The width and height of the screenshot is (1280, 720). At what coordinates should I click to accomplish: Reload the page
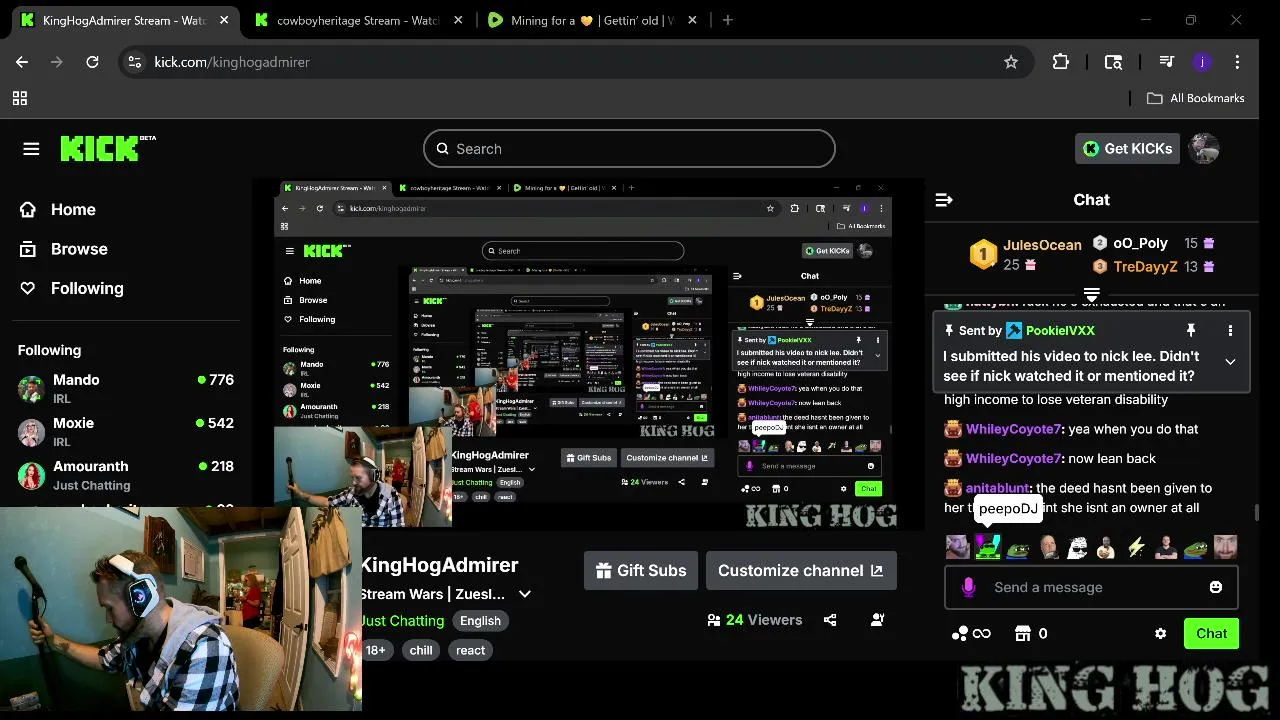click(92, 62)
